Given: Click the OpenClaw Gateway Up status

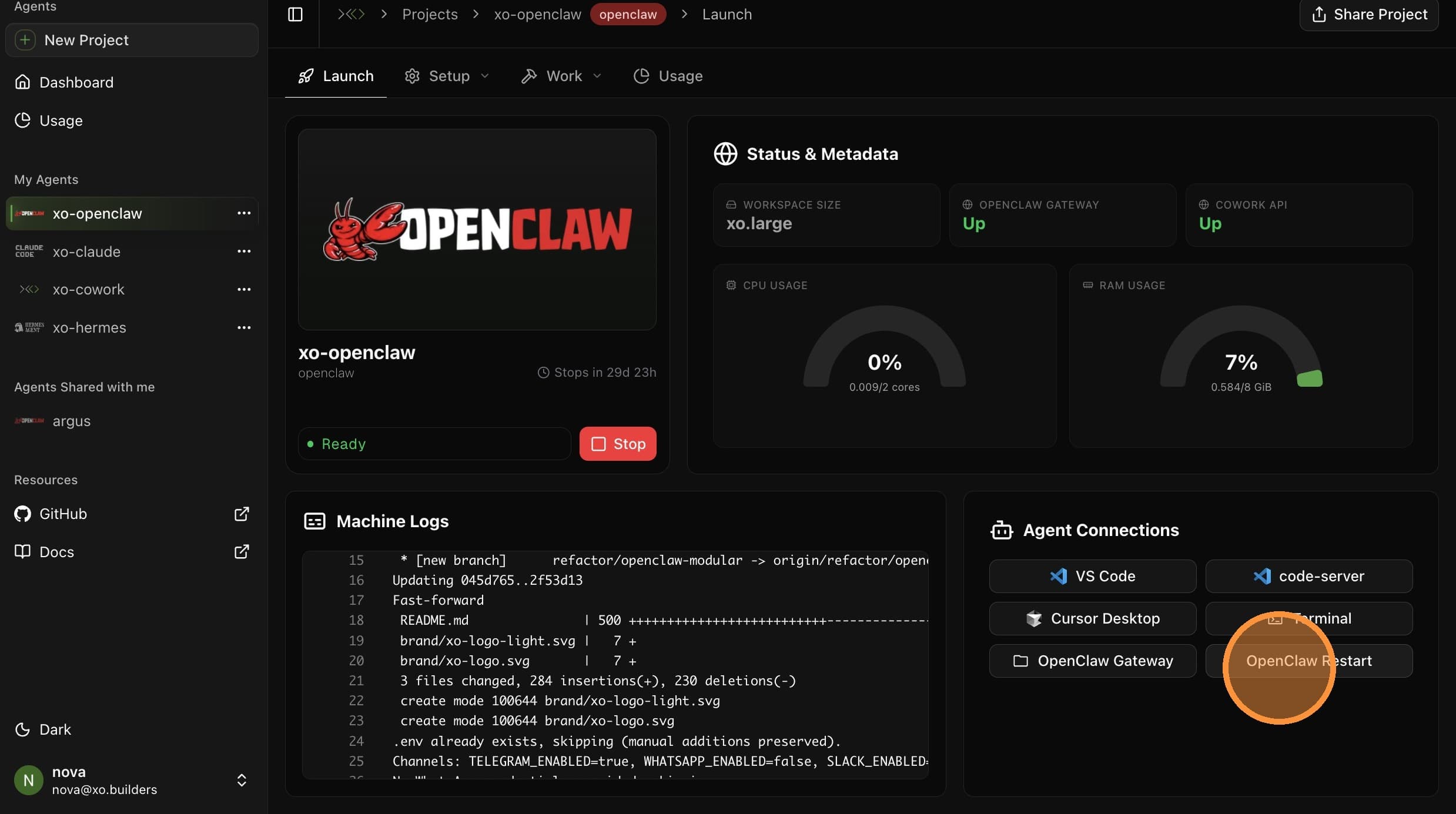Looking at the screenshot, I should (973, 223).
